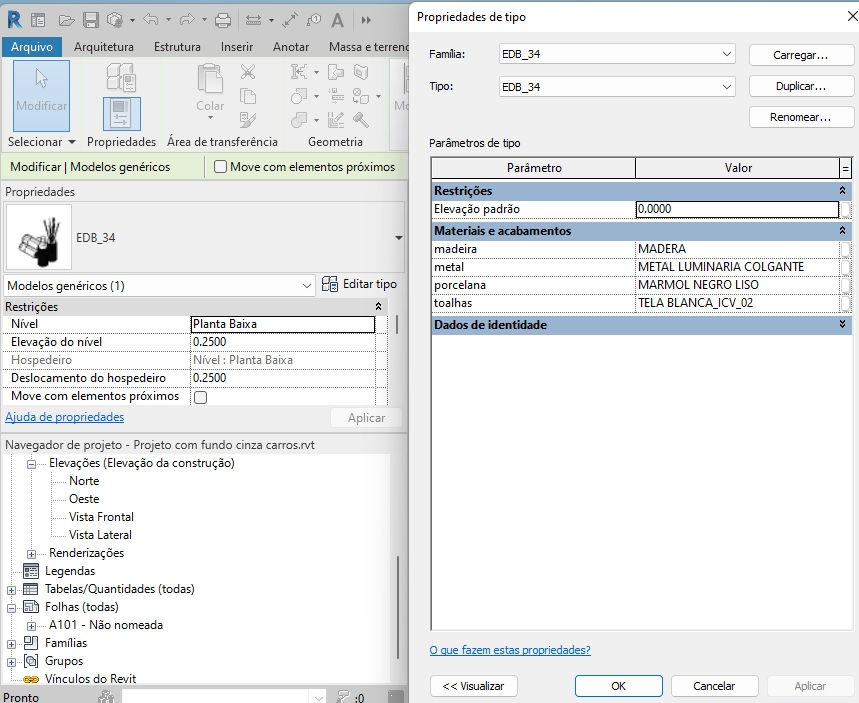859x703 pixels.
Task: Toggle the Propriedades palette ribbon icon
Action: click(x=122, y=113)
